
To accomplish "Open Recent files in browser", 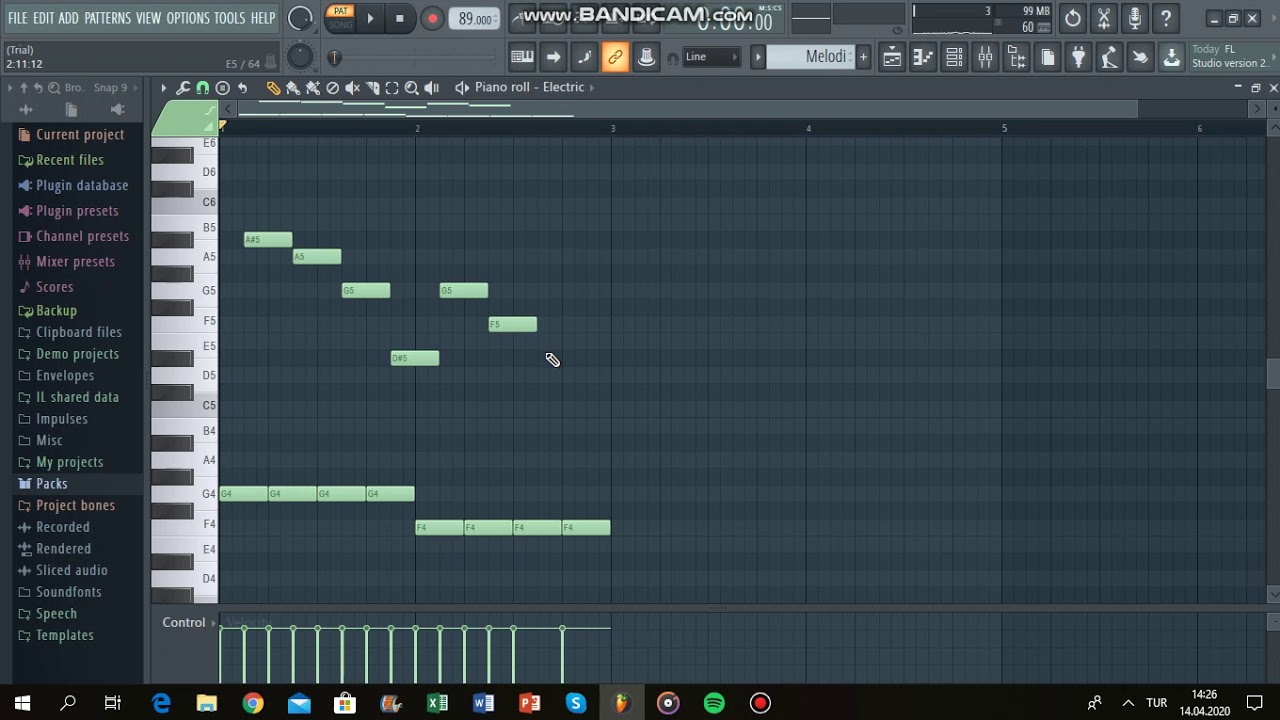I will [x=71, y=160].
